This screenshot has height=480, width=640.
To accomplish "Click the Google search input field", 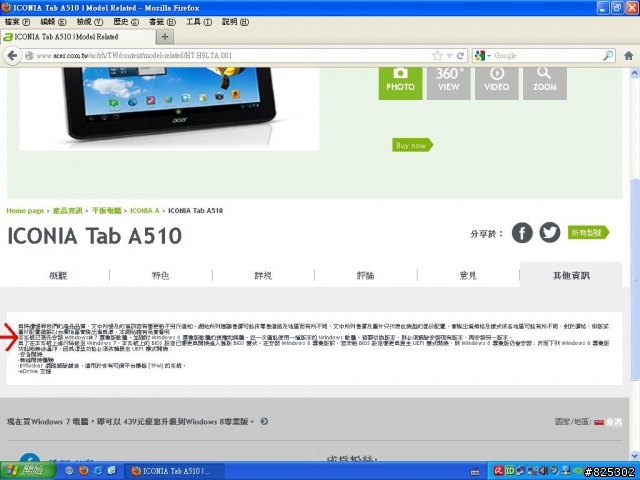I will pos(547,56).
